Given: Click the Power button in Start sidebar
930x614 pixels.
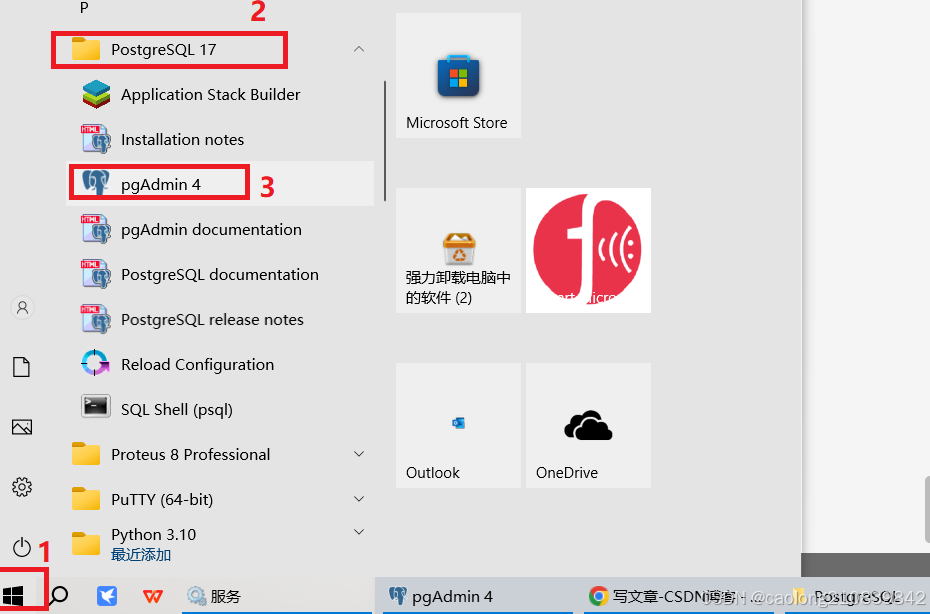Looking at the screenshot, I should [22, 547].
